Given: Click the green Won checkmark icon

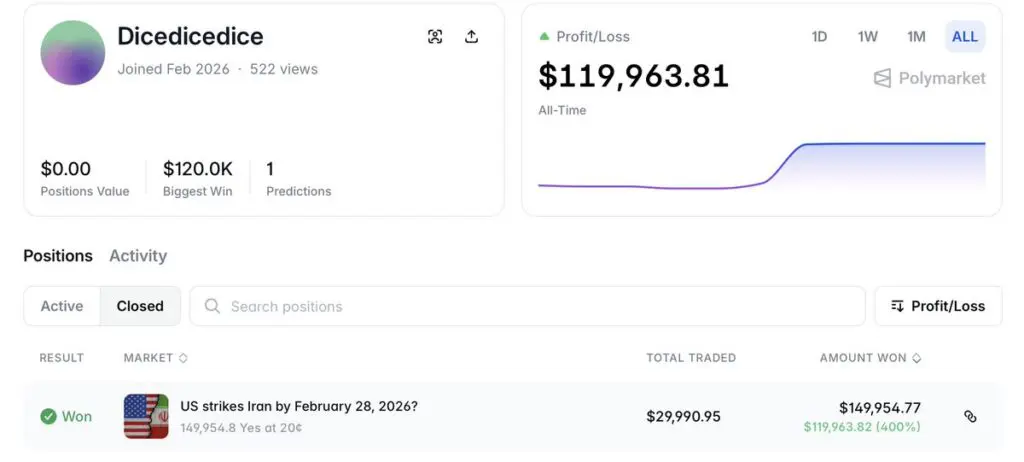Looking at the screenshot, I should 48,416.
